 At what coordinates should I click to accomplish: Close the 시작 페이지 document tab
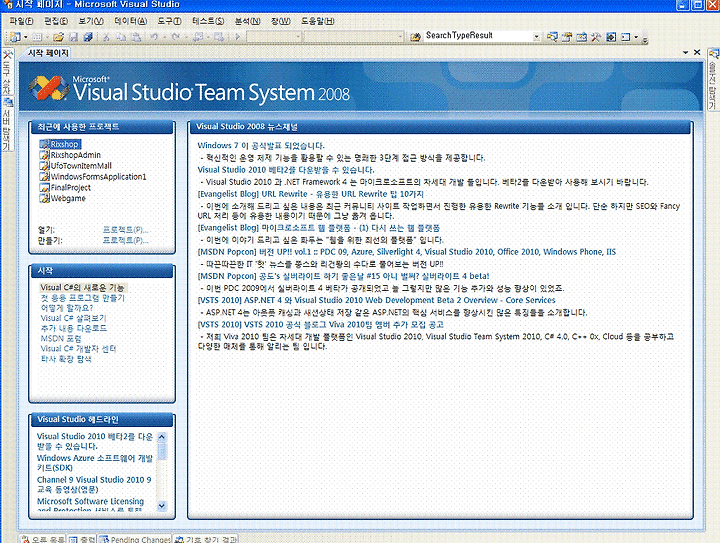click(x=697, y=52)
